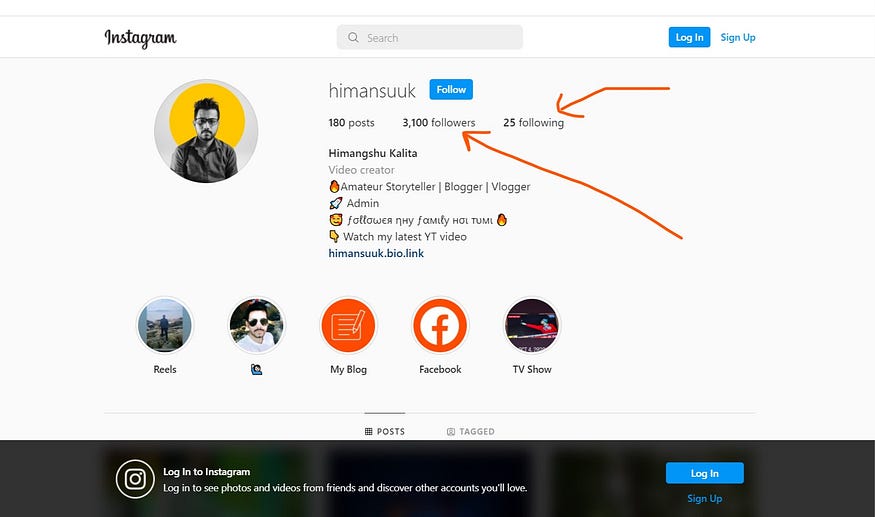Focus the Search input field

(x=430, y=37)
